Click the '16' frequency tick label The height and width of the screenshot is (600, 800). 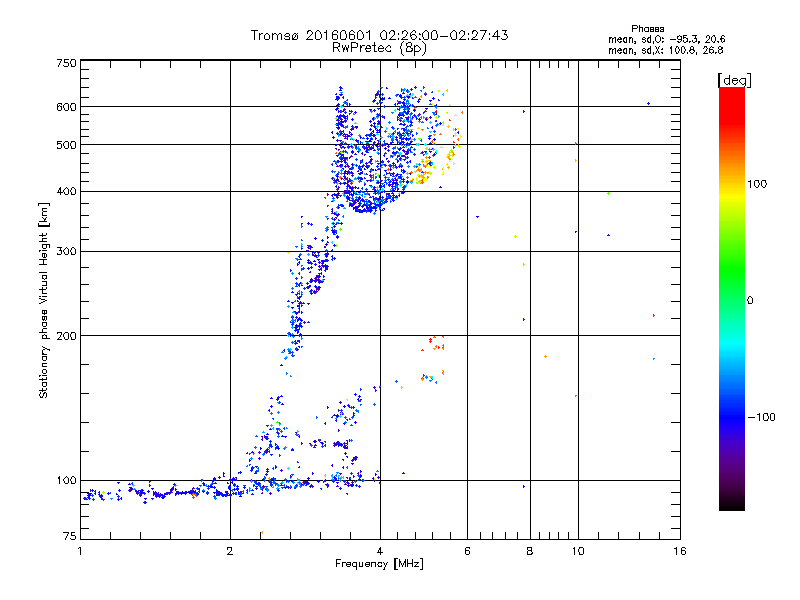coord(680,551)
